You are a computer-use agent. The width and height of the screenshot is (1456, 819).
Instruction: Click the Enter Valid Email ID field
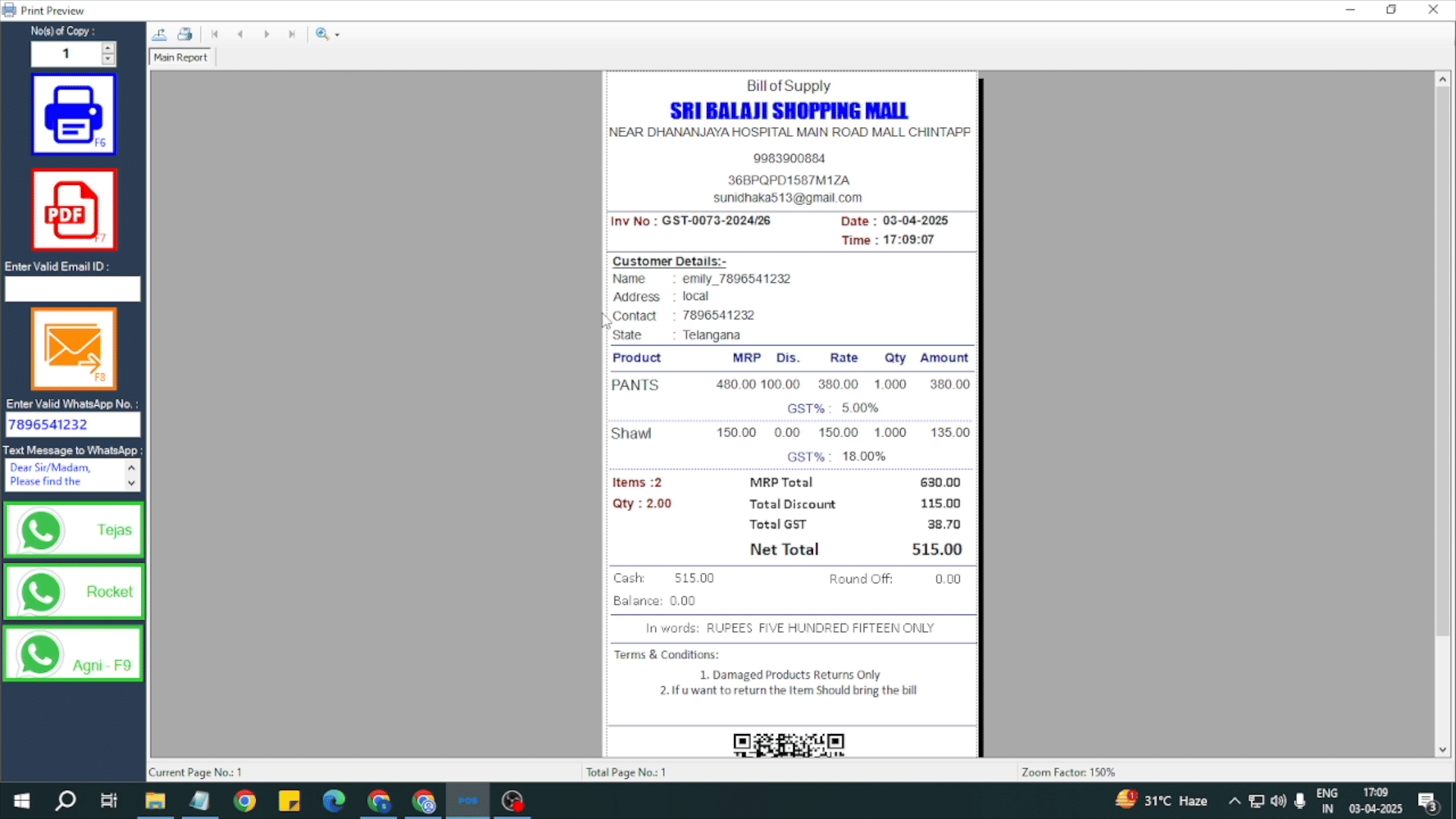(x=73, y=289)
